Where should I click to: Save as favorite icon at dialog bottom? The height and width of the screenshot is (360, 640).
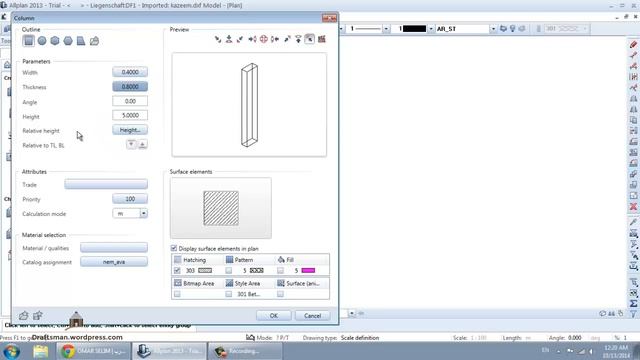click(38, 316)
